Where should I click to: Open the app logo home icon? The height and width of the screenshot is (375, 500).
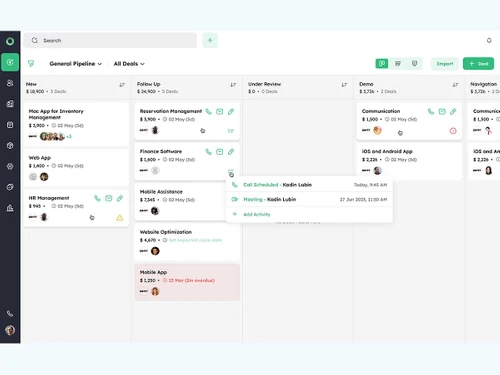10,41
